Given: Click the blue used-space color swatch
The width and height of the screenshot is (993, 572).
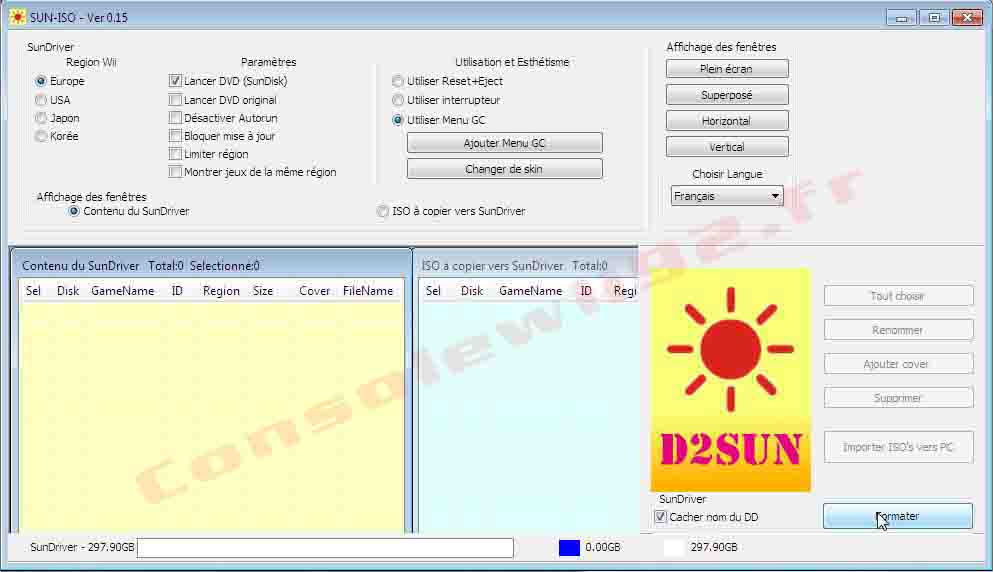Looking at the screenshot, I should [569, 548].
